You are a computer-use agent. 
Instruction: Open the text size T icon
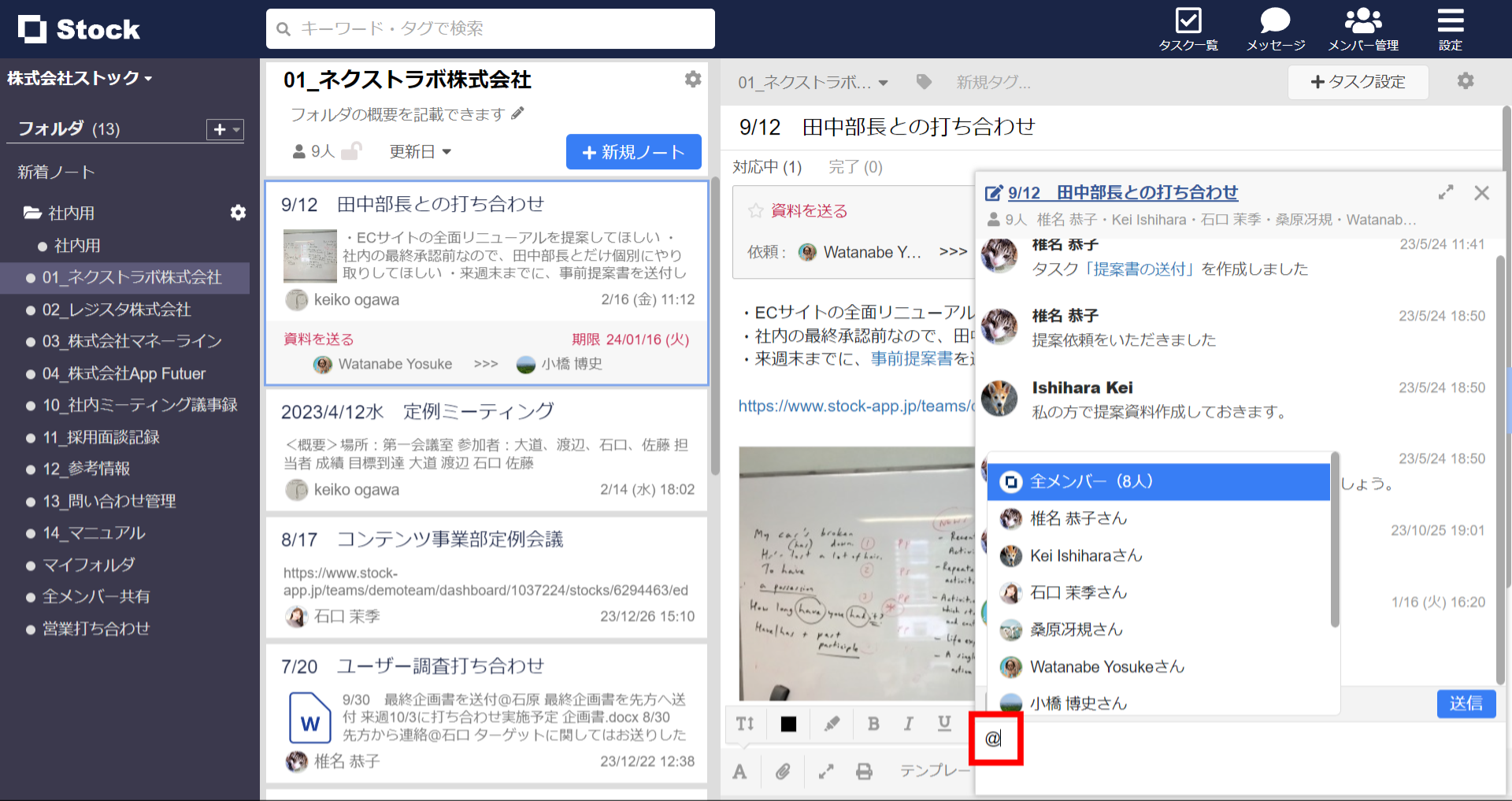(745, 724)
